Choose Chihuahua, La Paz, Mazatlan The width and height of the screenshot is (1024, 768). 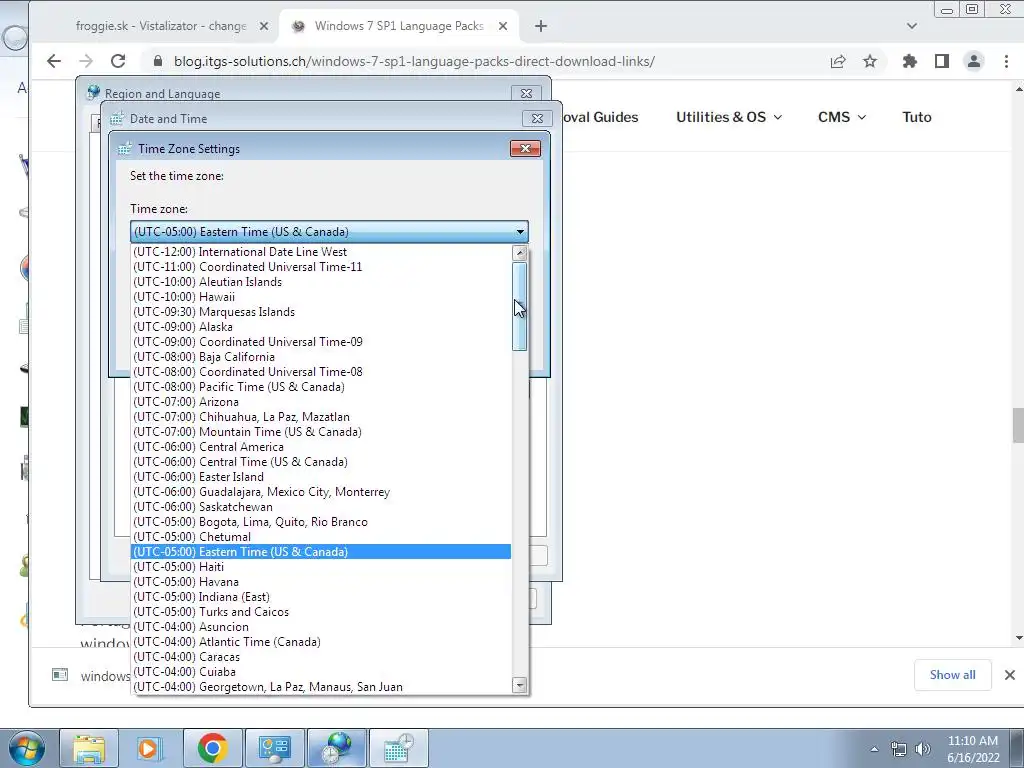(321, 417)
